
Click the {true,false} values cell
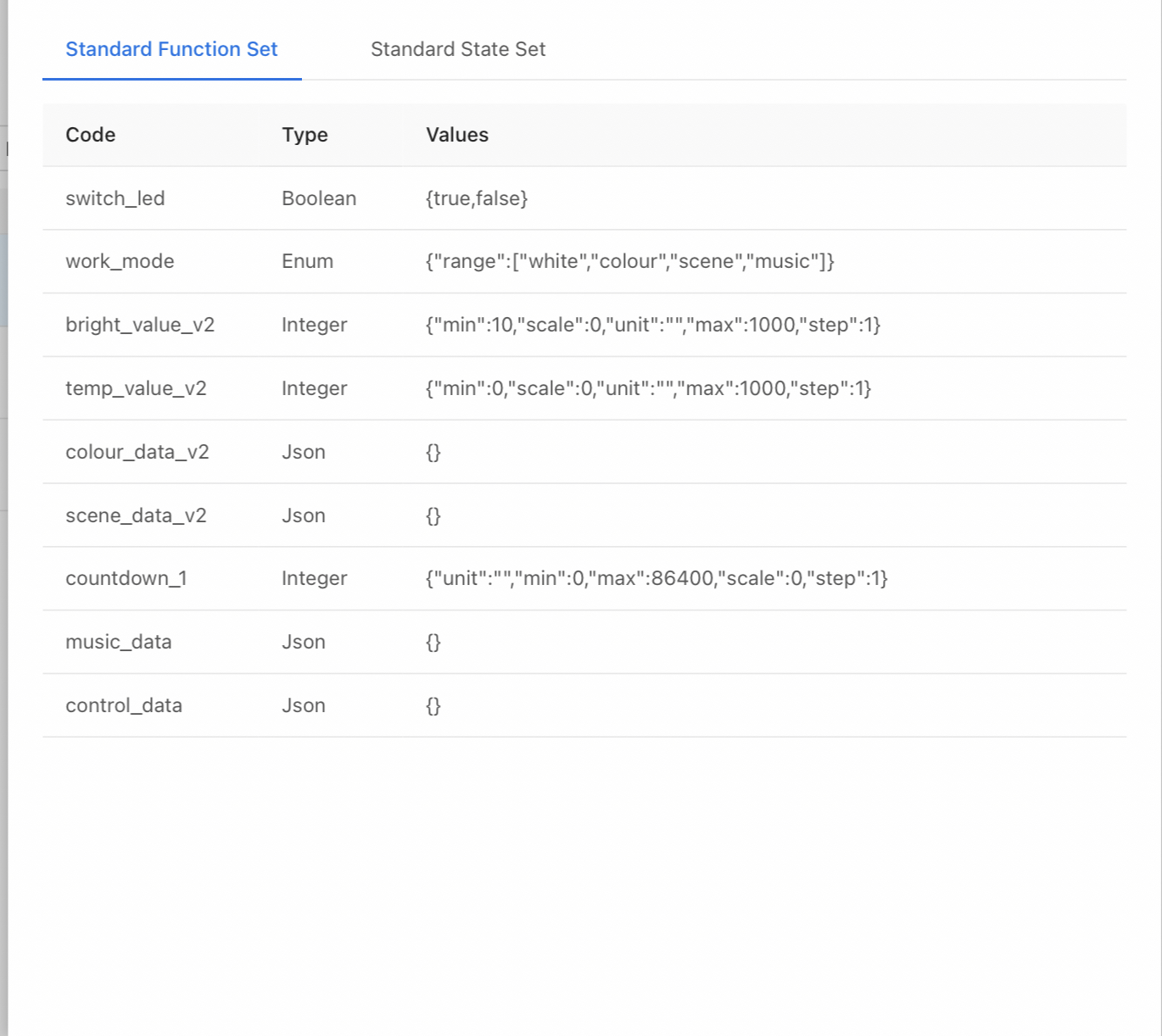pos(477,198)
